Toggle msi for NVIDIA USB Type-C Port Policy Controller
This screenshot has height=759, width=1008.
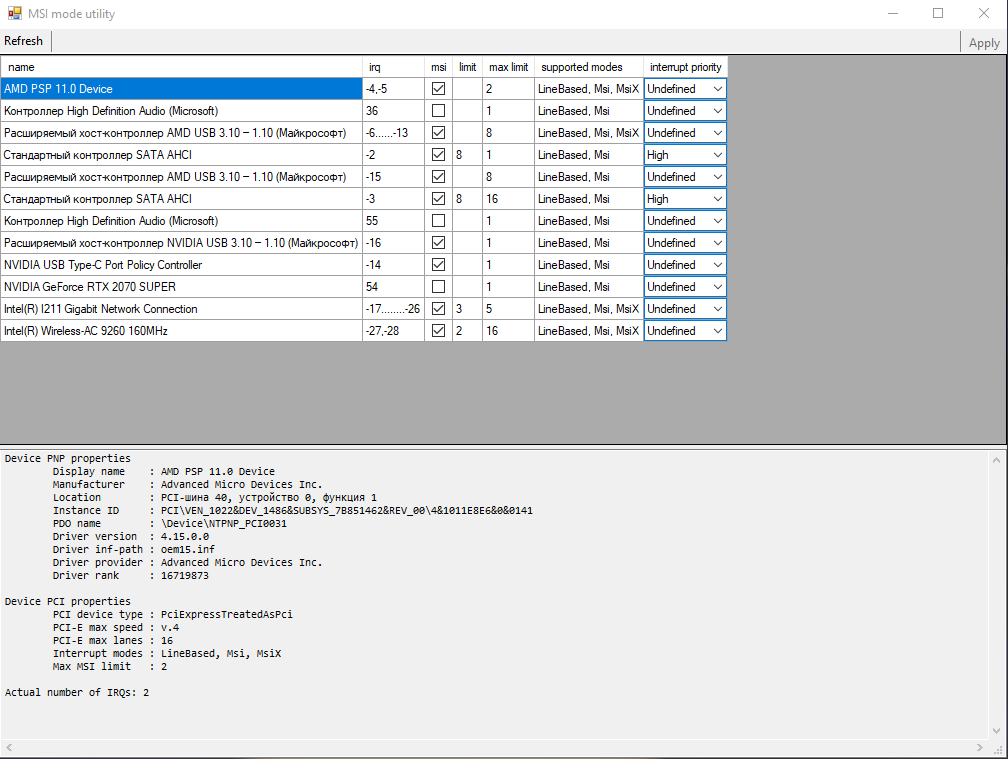[x=438, y=265]
